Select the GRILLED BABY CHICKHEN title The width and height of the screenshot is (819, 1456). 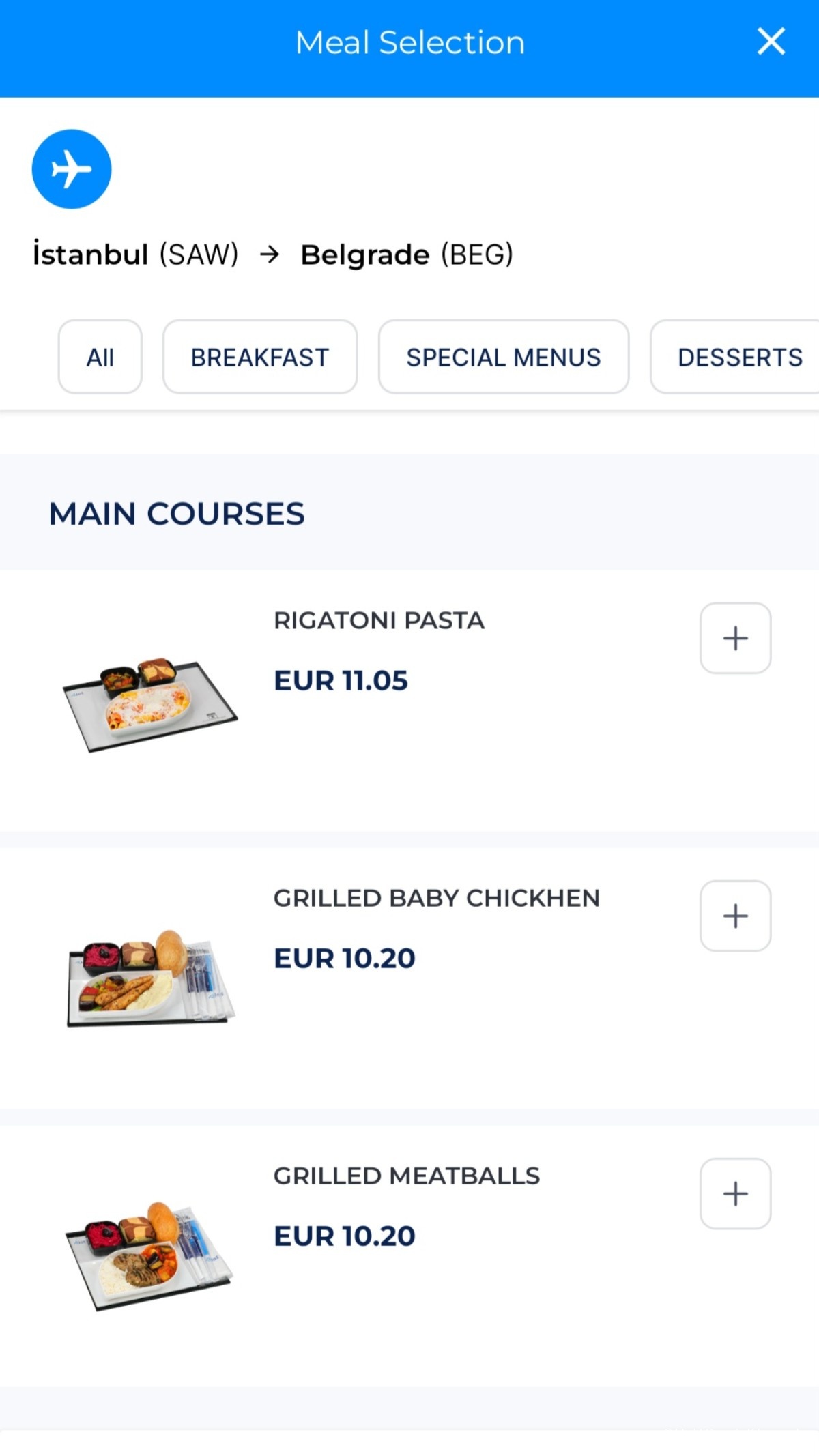tap(436, 898)
